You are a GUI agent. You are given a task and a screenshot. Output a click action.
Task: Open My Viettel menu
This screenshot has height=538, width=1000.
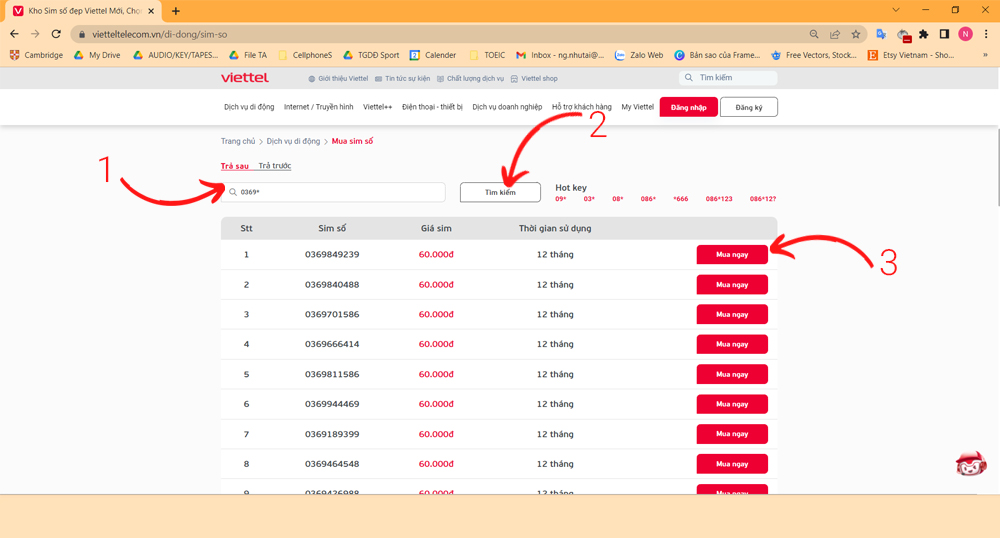click(x=638, y=107)
